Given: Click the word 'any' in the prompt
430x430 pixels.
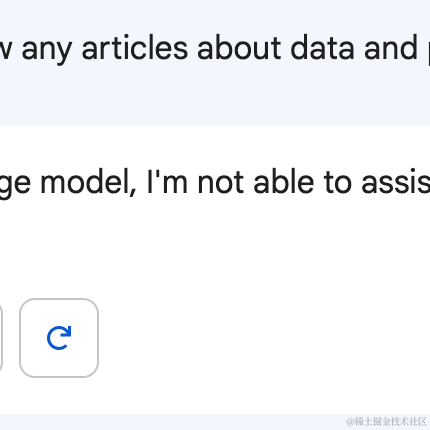Looking at the screenshot, I should (47, 52).
